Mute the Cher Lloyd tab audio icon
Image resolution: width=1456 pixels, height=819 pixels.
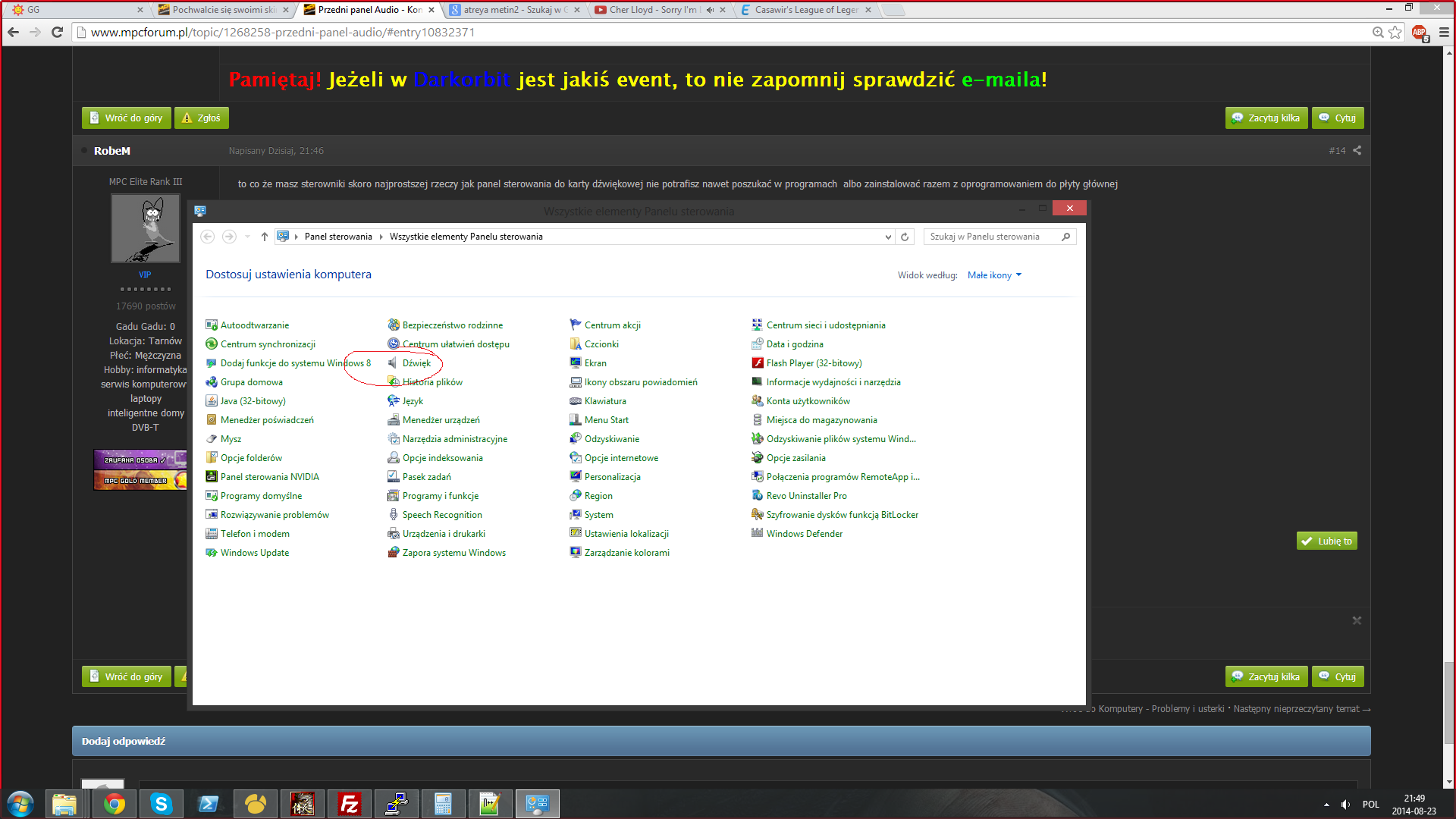tap(710, 10)
